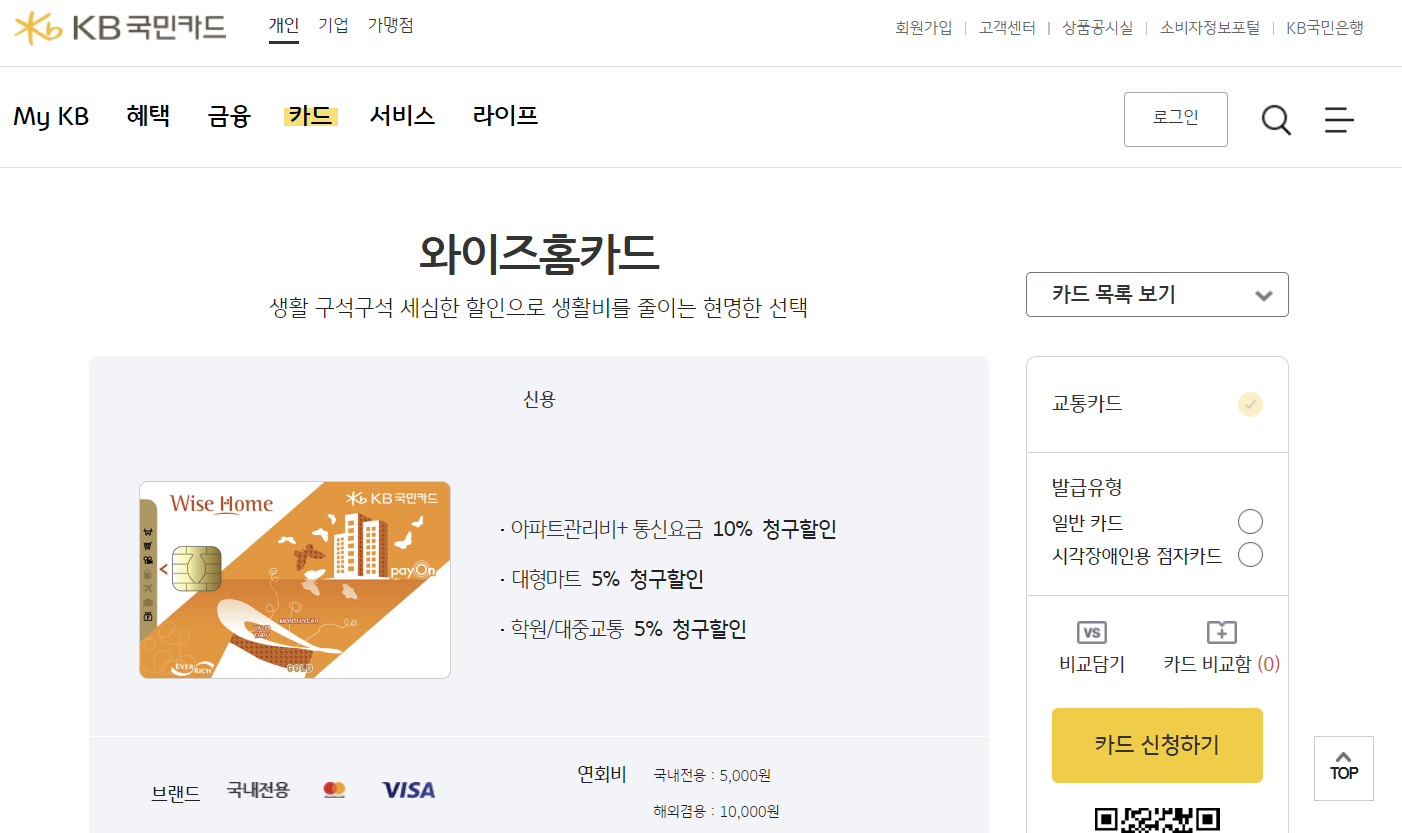Click the 비교담기 VS icon
This screenshot has height=833, width=1402.
1092,632
